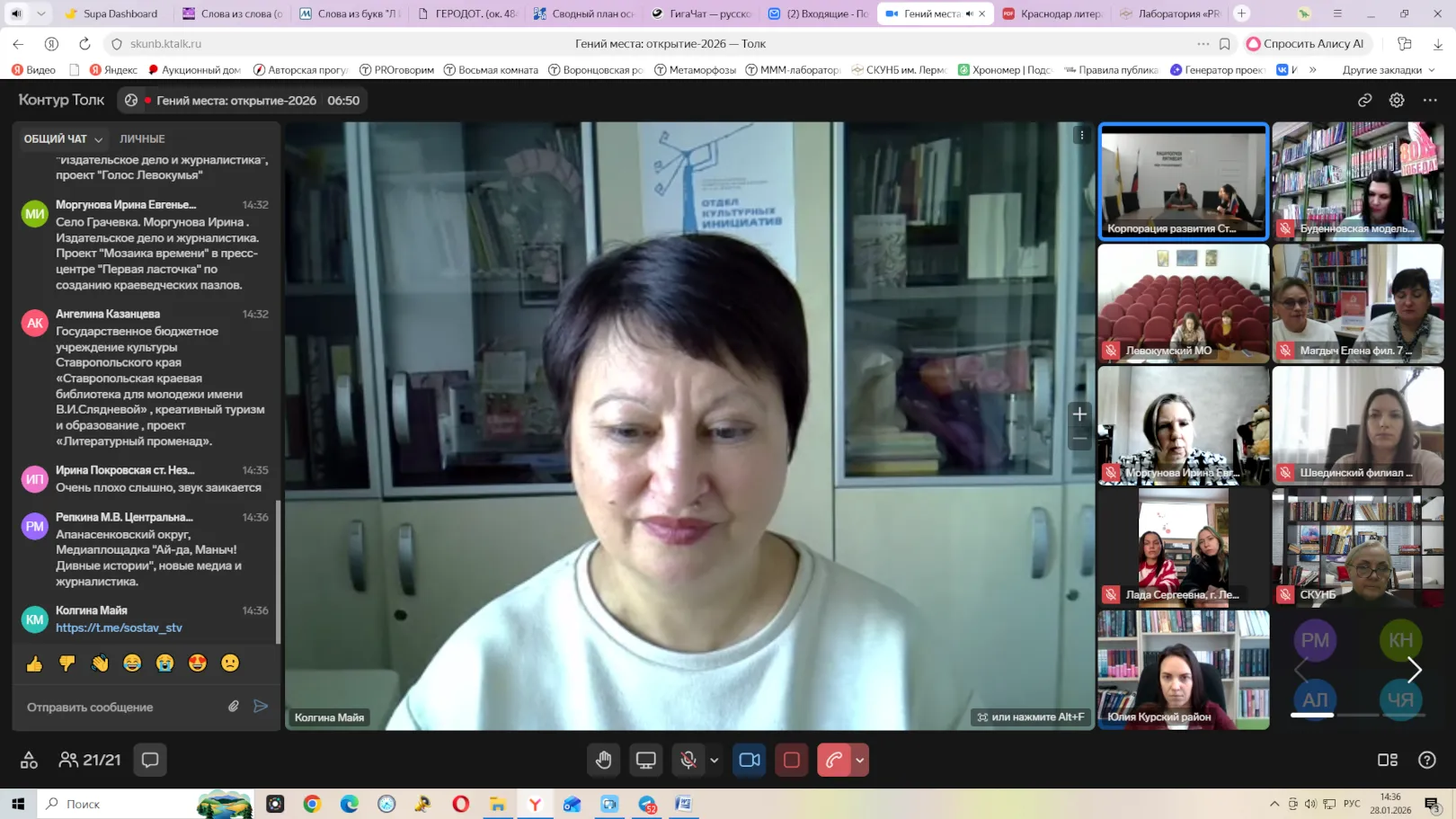Toggle the microphone mute button
Image resolution: width=1456 pixels, height=819 pixels.
(x=688, y=761)
